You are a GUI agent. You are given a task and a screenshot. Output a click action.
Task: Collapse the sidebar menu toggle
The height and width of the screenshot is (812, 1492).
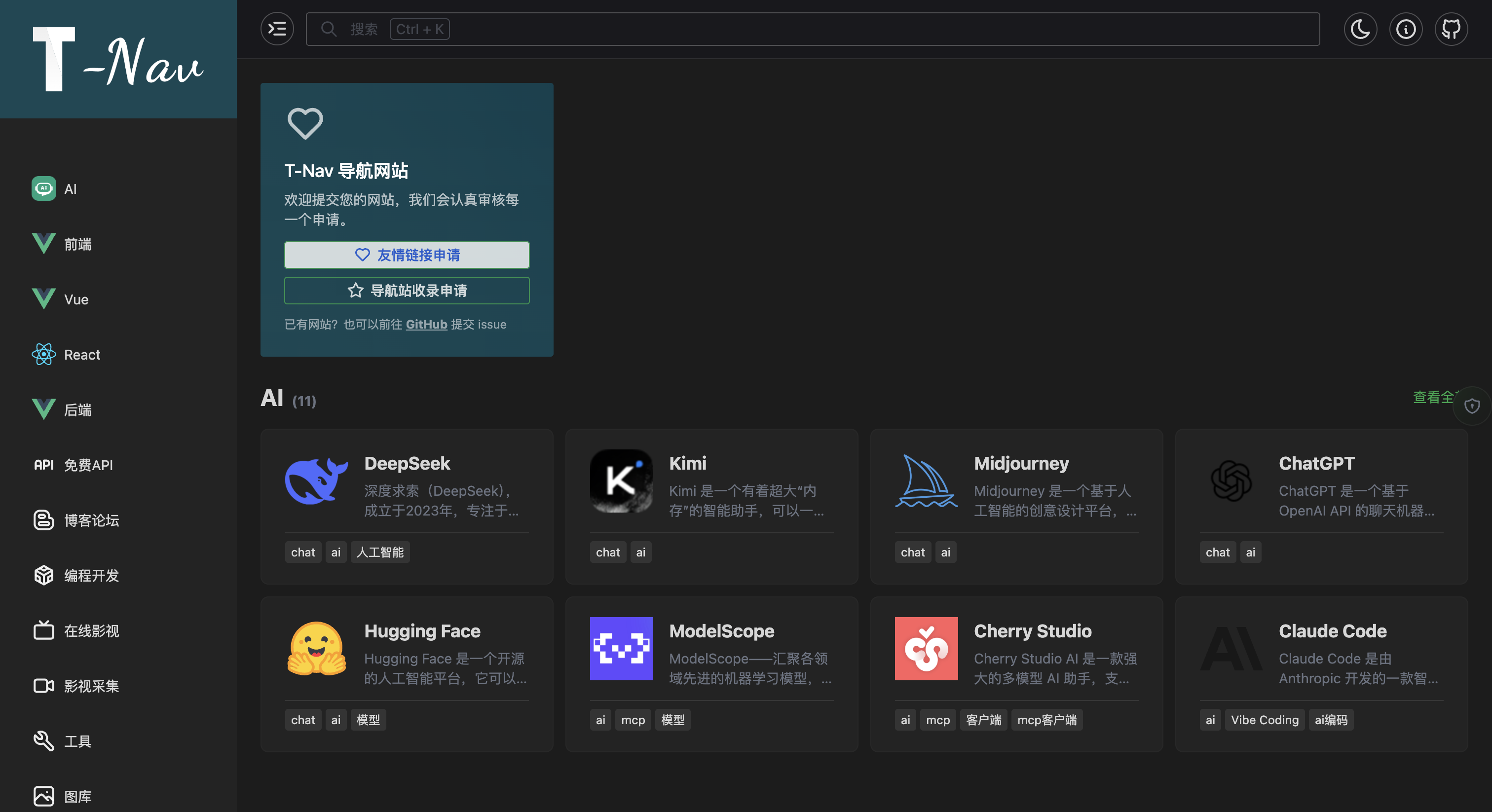click(277, 29)
